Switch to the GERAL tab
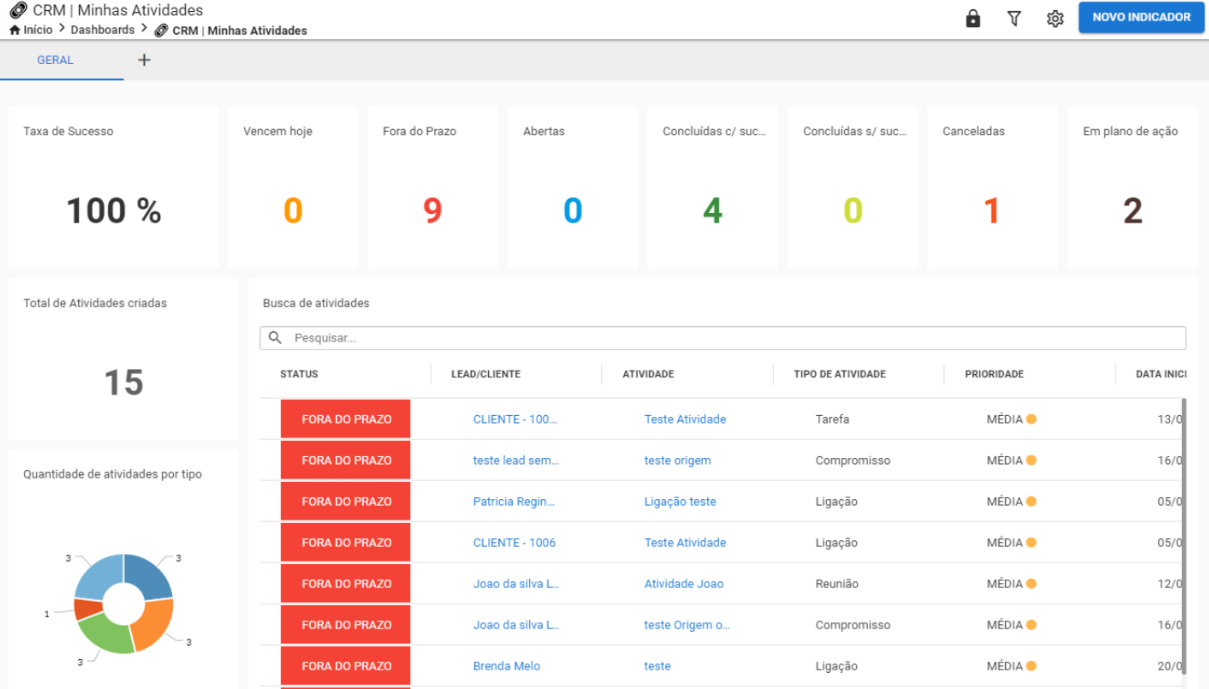1209x689 pixels. (x=55, y=60)
